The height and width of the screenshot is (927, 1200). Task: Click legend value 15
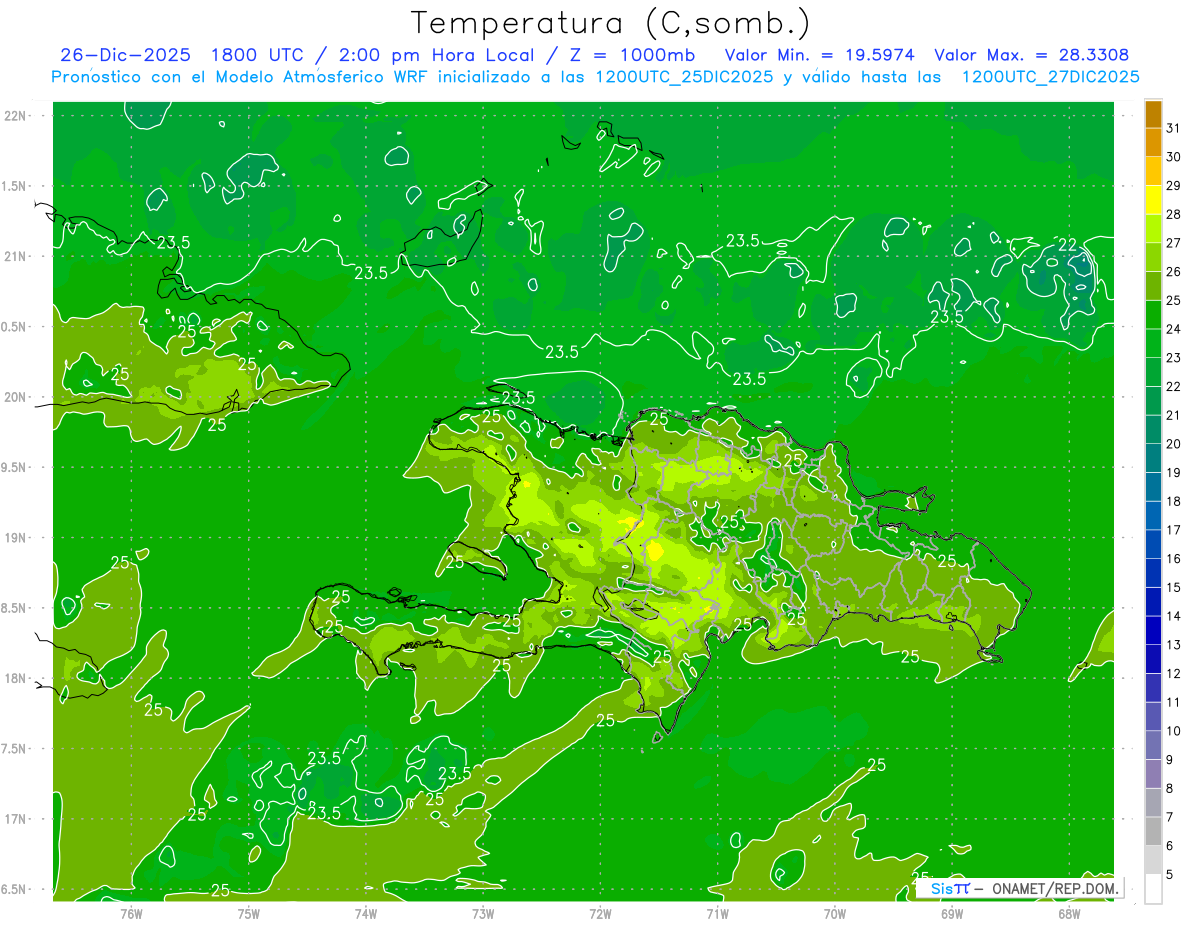[1173, 587]
